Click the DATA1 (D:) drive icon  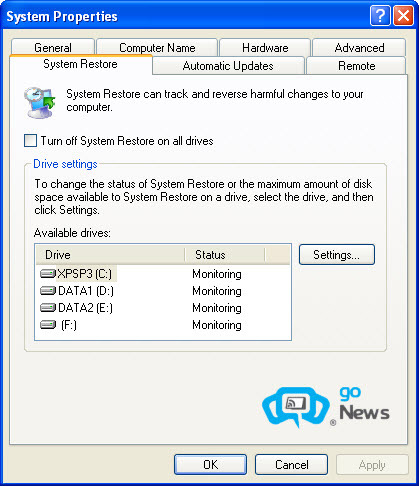coord(48,291)
